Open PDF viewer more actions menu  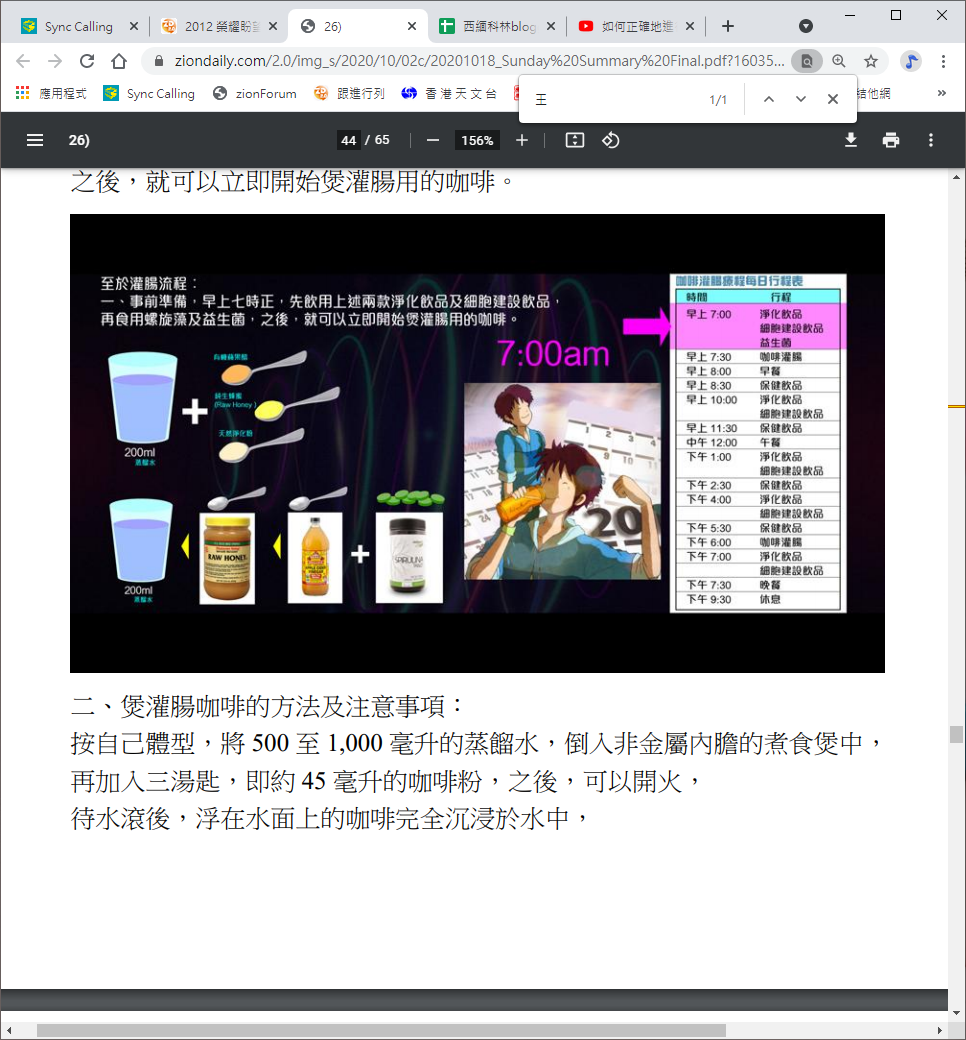(x=931, y=141)
